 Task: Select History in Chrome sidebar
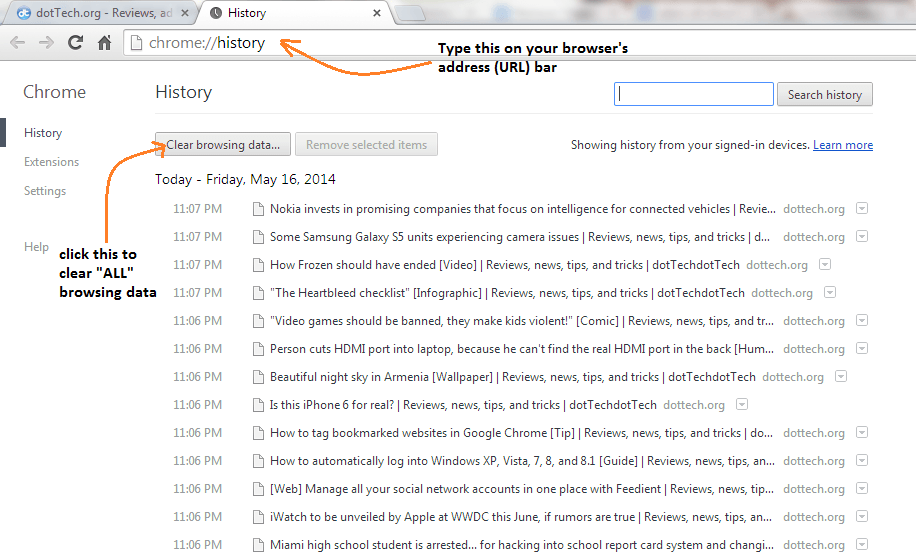43,133
